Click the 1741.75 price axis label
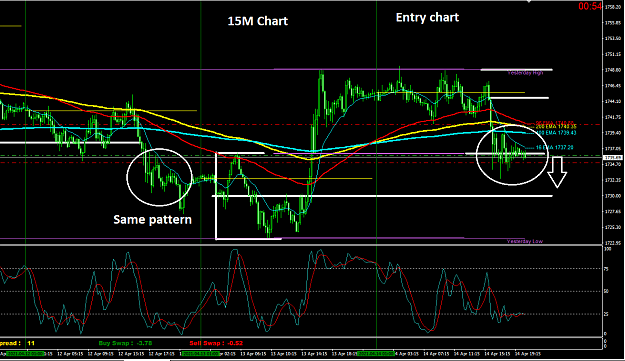Image resolution: width=625 pixels, height=361 pixels. tap(613, 117)
